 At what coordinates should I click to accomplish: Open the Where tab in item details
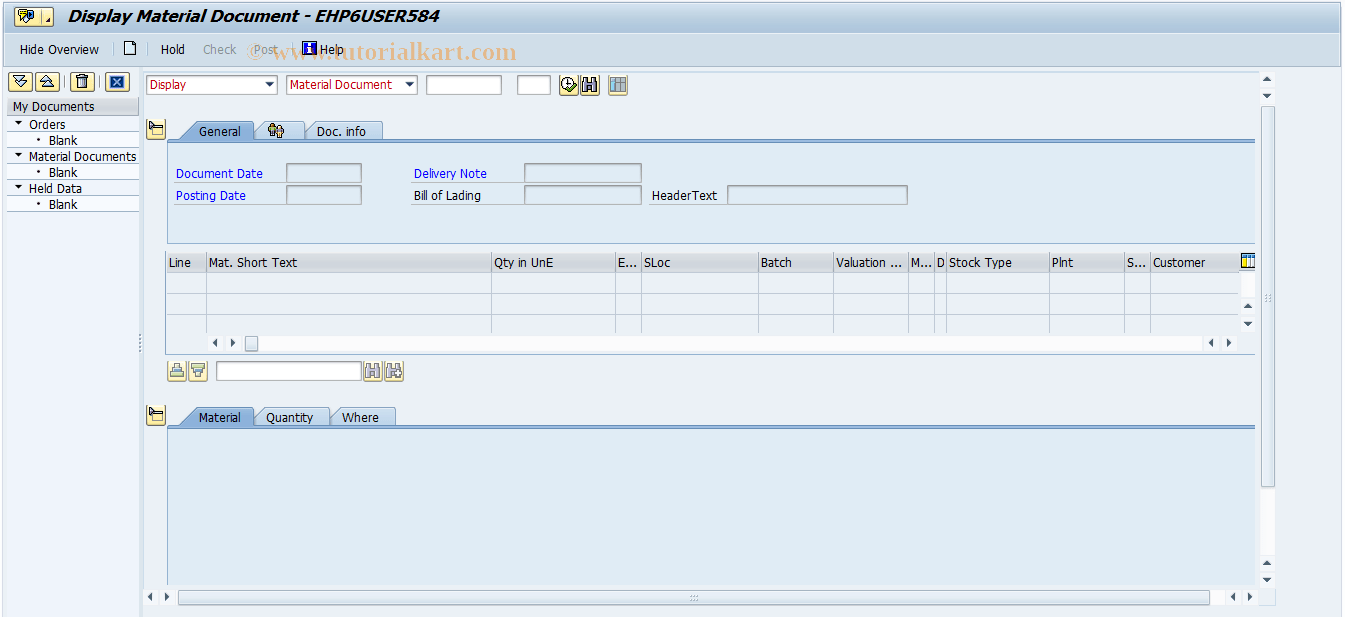(x=362, y=417)
